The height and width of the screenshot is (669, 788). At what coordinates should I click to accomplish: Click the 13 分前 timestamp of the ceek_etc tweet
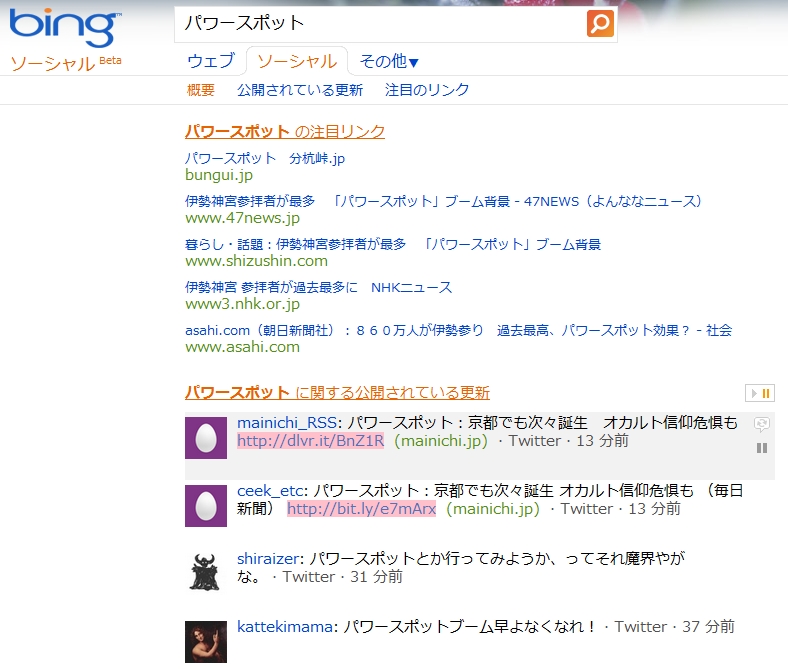654,509
